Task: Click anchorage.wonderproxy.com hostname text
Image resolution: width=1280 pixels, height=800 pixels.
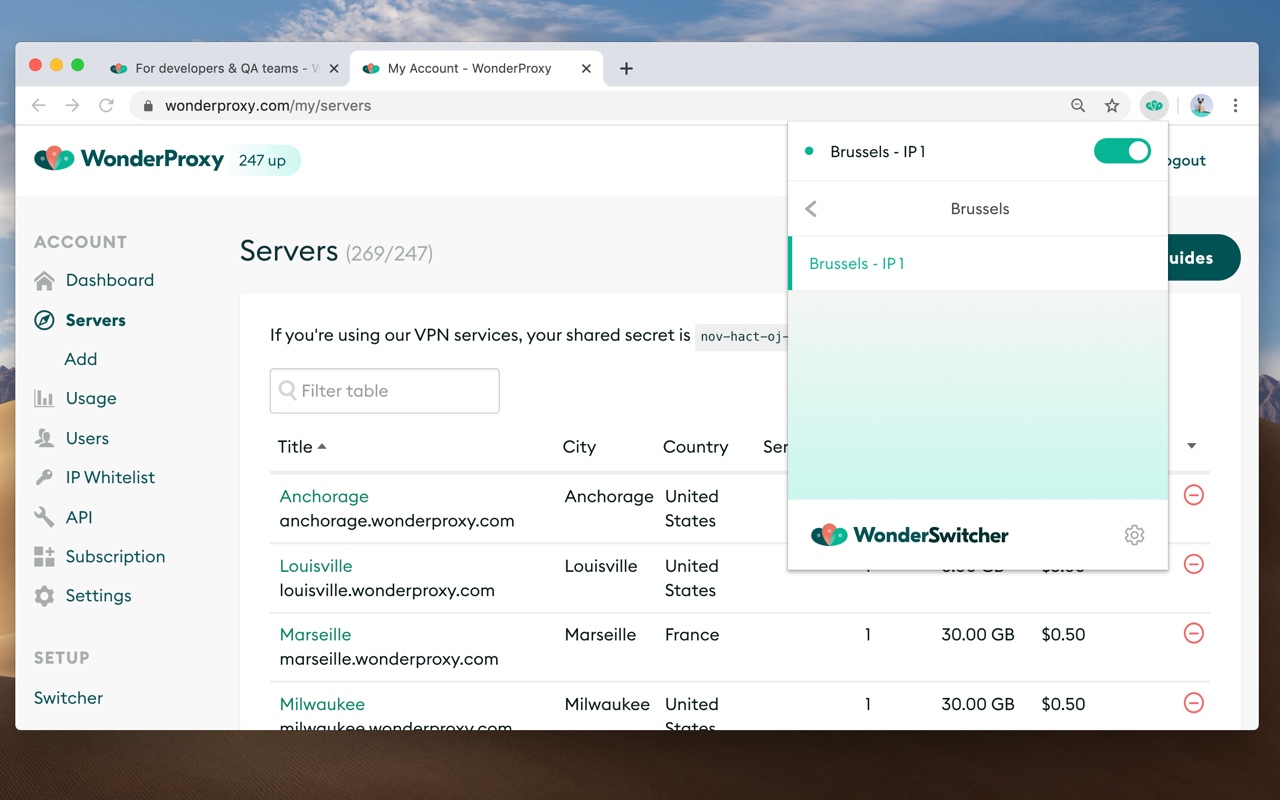Action: (397, 521)
